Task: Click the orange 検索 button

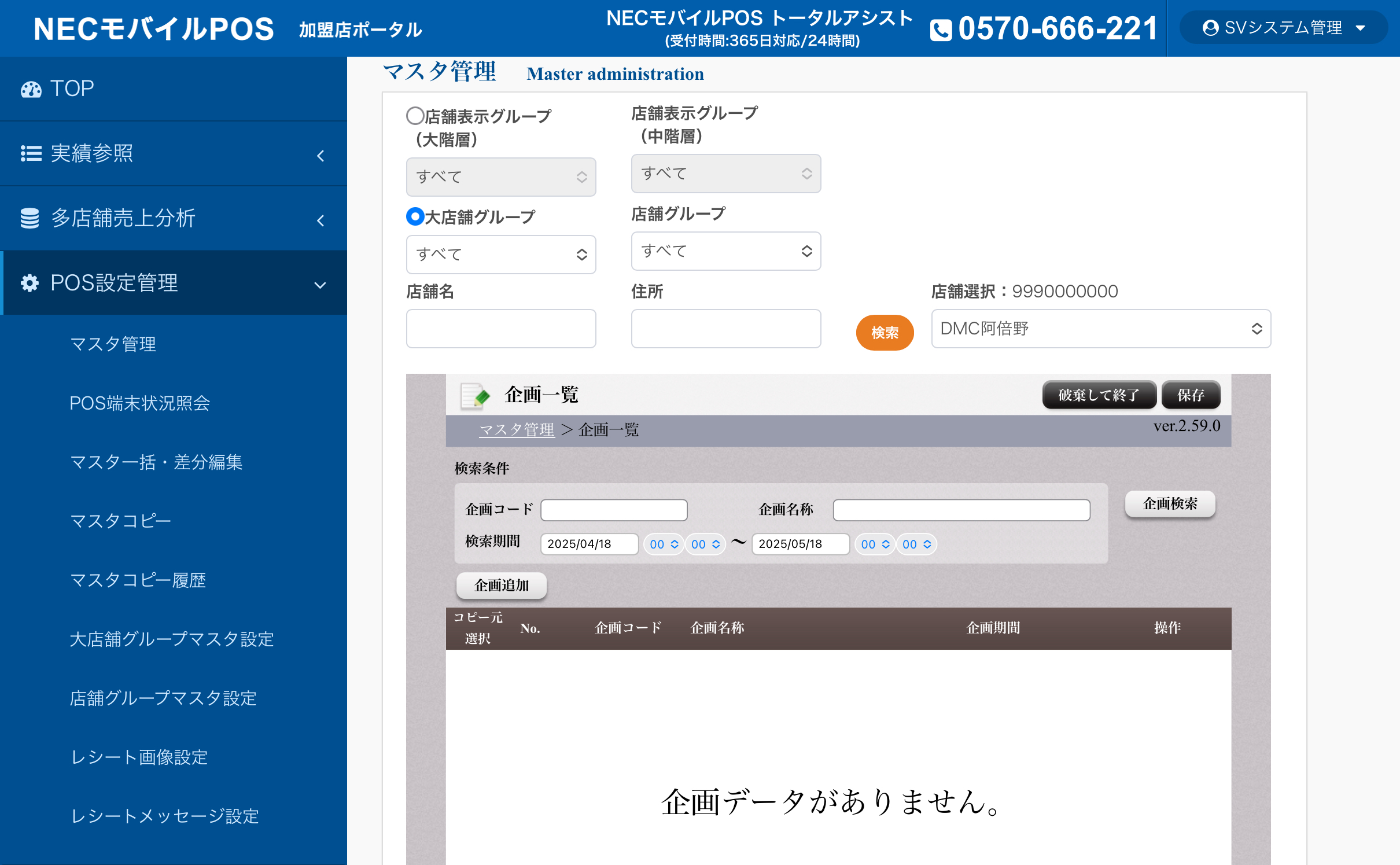Action: click(x=885, y=333)
